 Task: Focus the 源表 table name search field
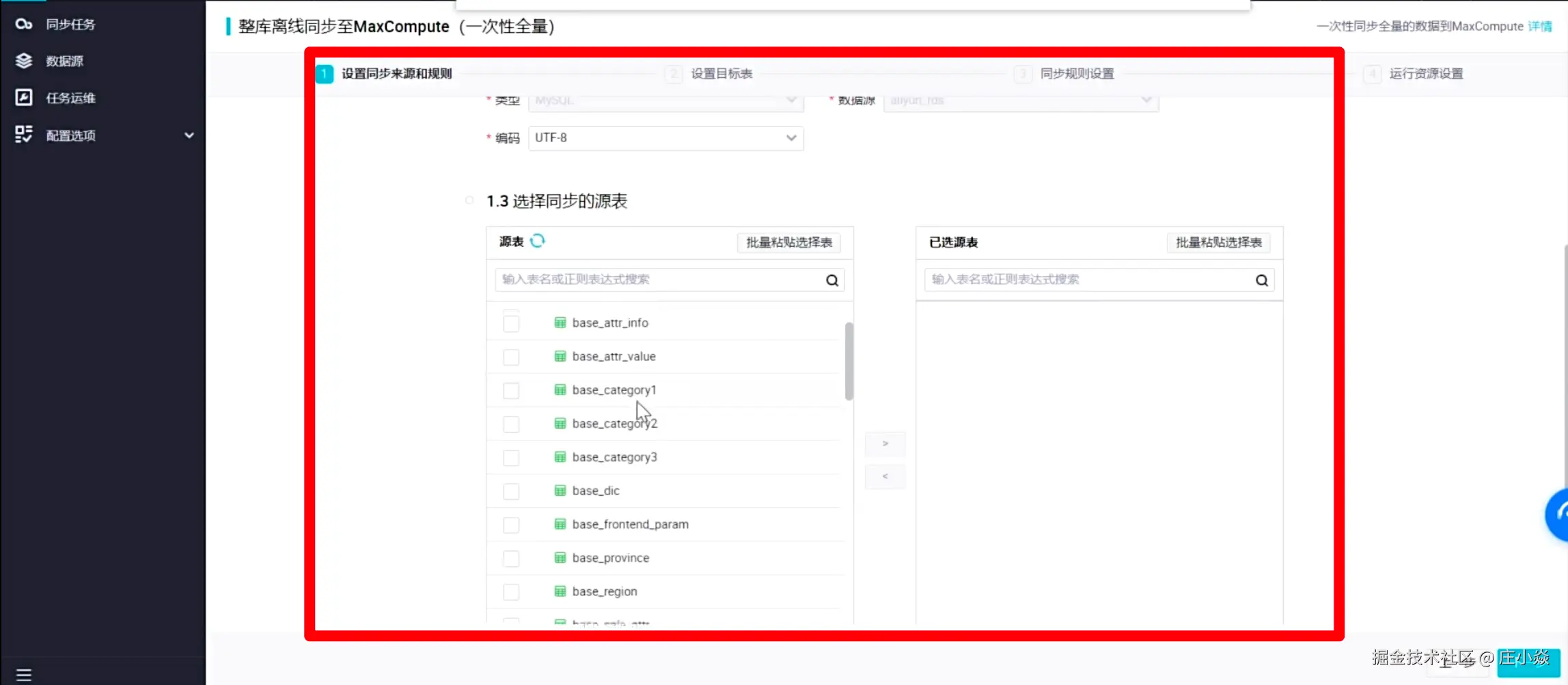coord(670,280)
